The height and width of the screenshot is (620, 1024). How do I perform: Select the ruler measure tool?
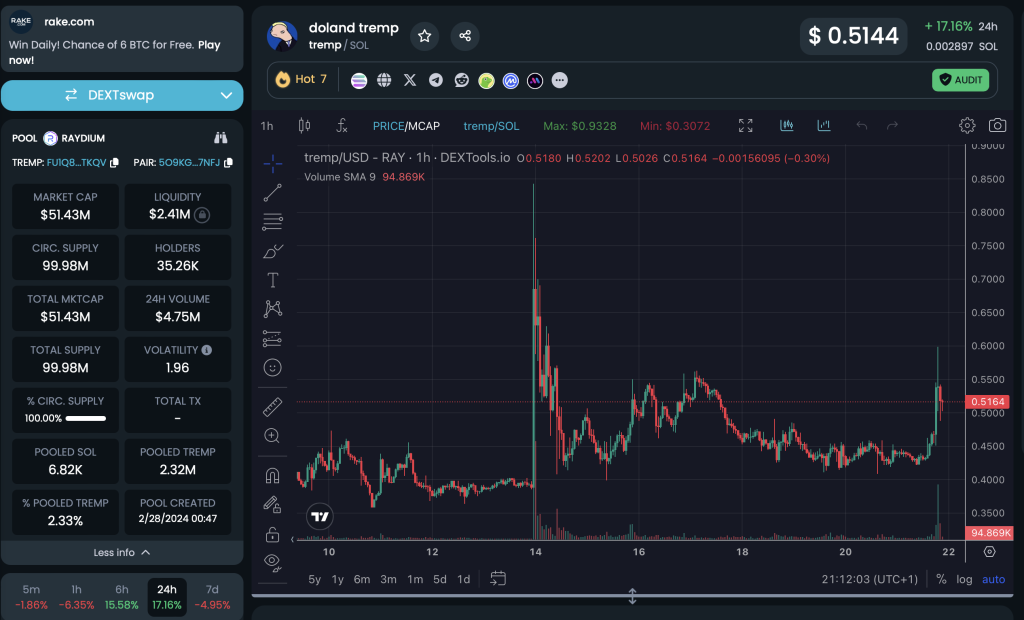(x=272, y=407)
